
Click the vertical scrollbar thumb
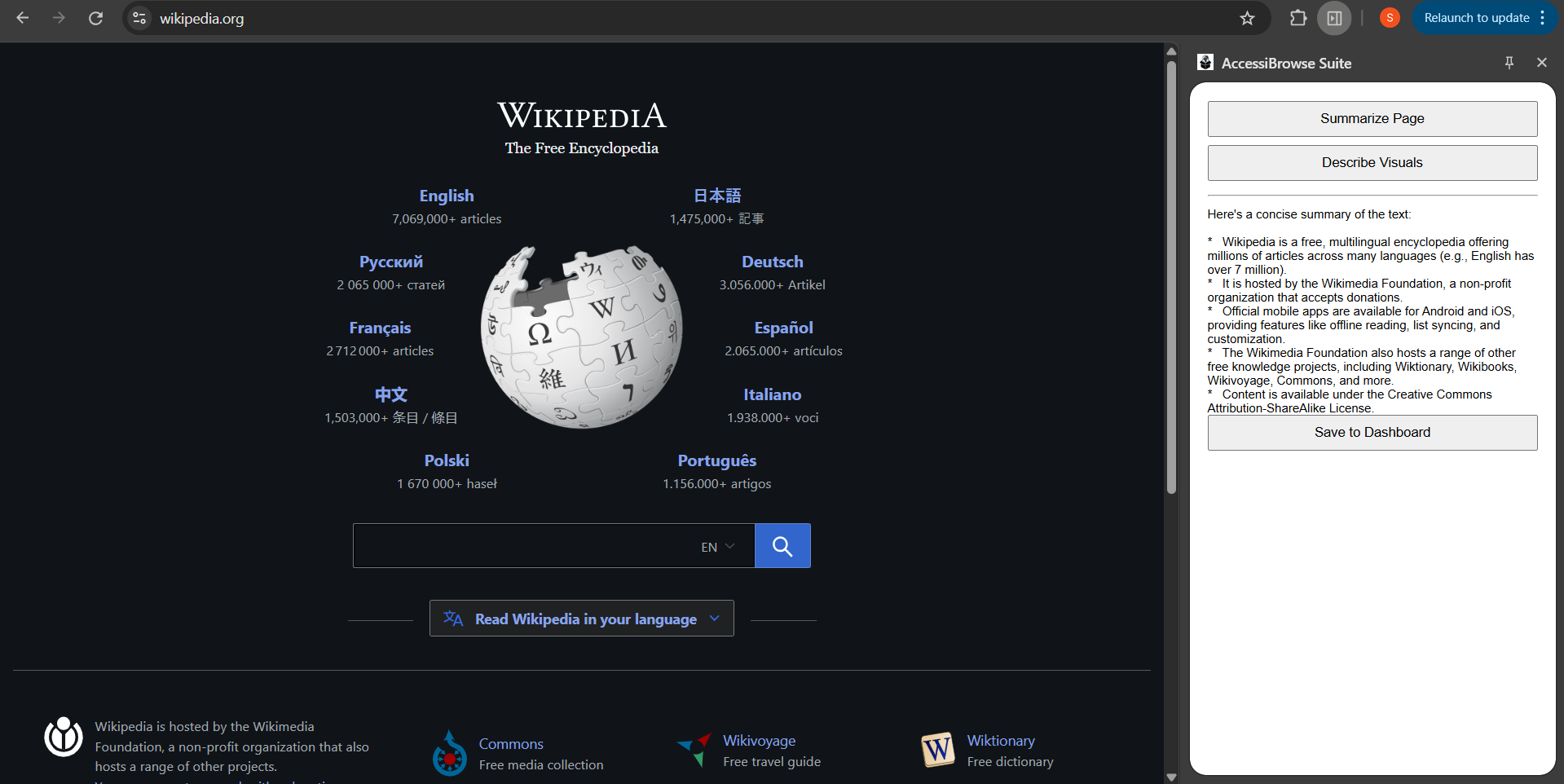coord(1171,277)
